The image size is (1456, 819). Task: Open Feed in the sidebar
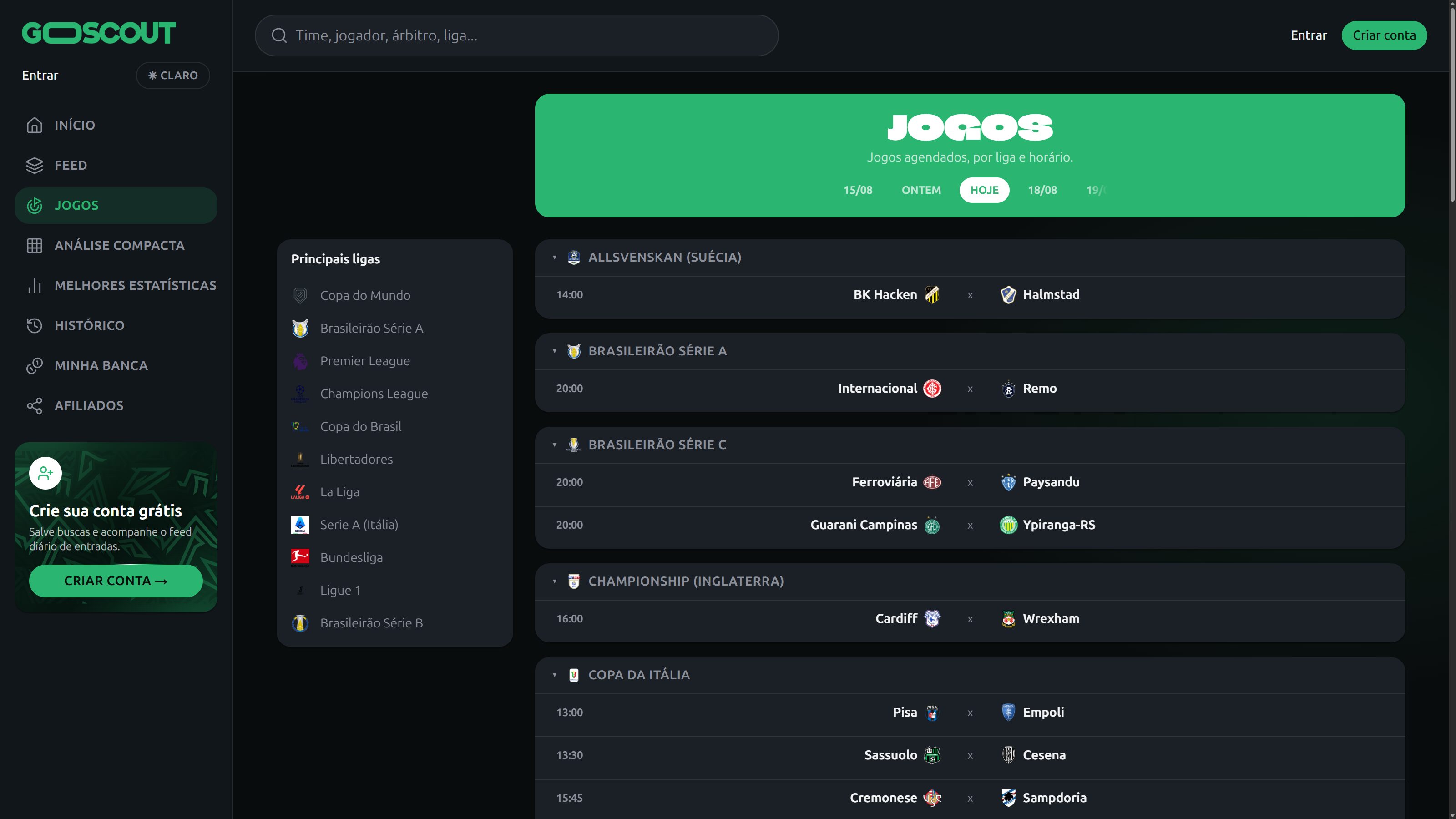coord(116,165)
